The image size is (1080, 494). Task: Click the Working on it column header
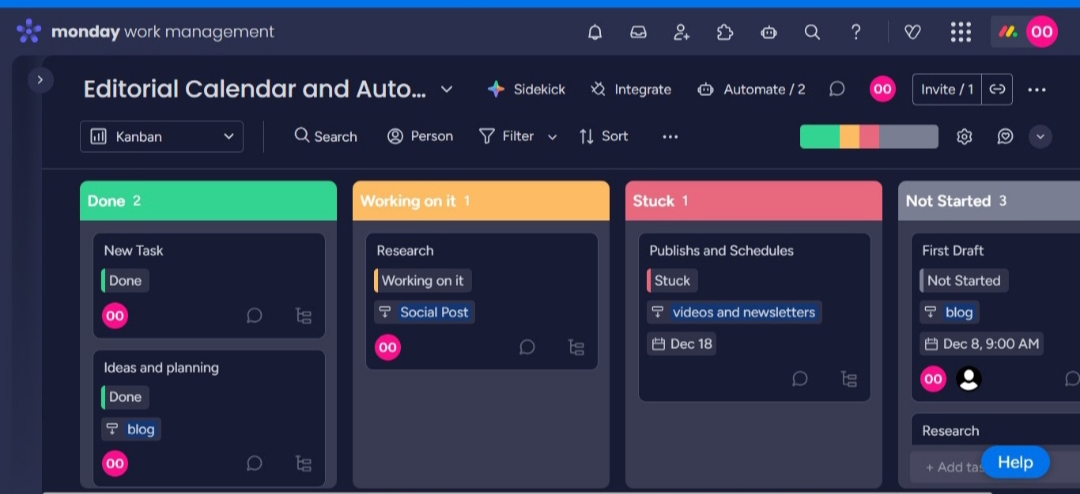click(481, 200)
